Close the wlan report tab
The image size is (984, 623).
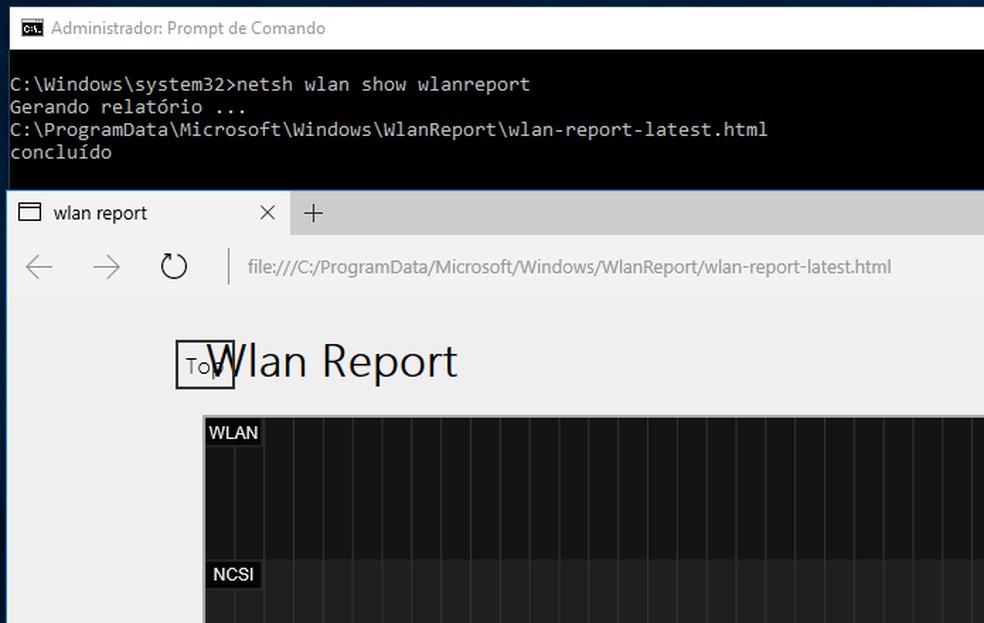point(267,213)
